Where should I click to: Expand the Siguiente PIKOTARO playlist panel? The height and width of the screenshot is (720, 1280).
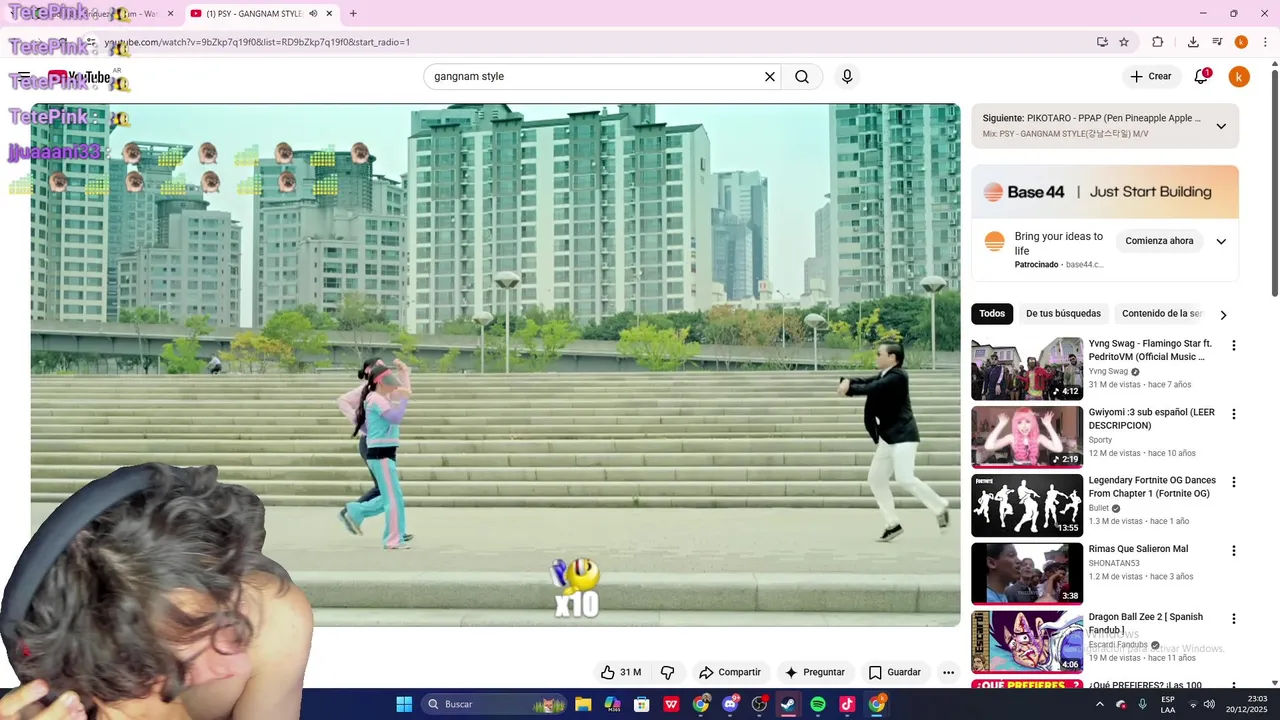coord(1221,126)
